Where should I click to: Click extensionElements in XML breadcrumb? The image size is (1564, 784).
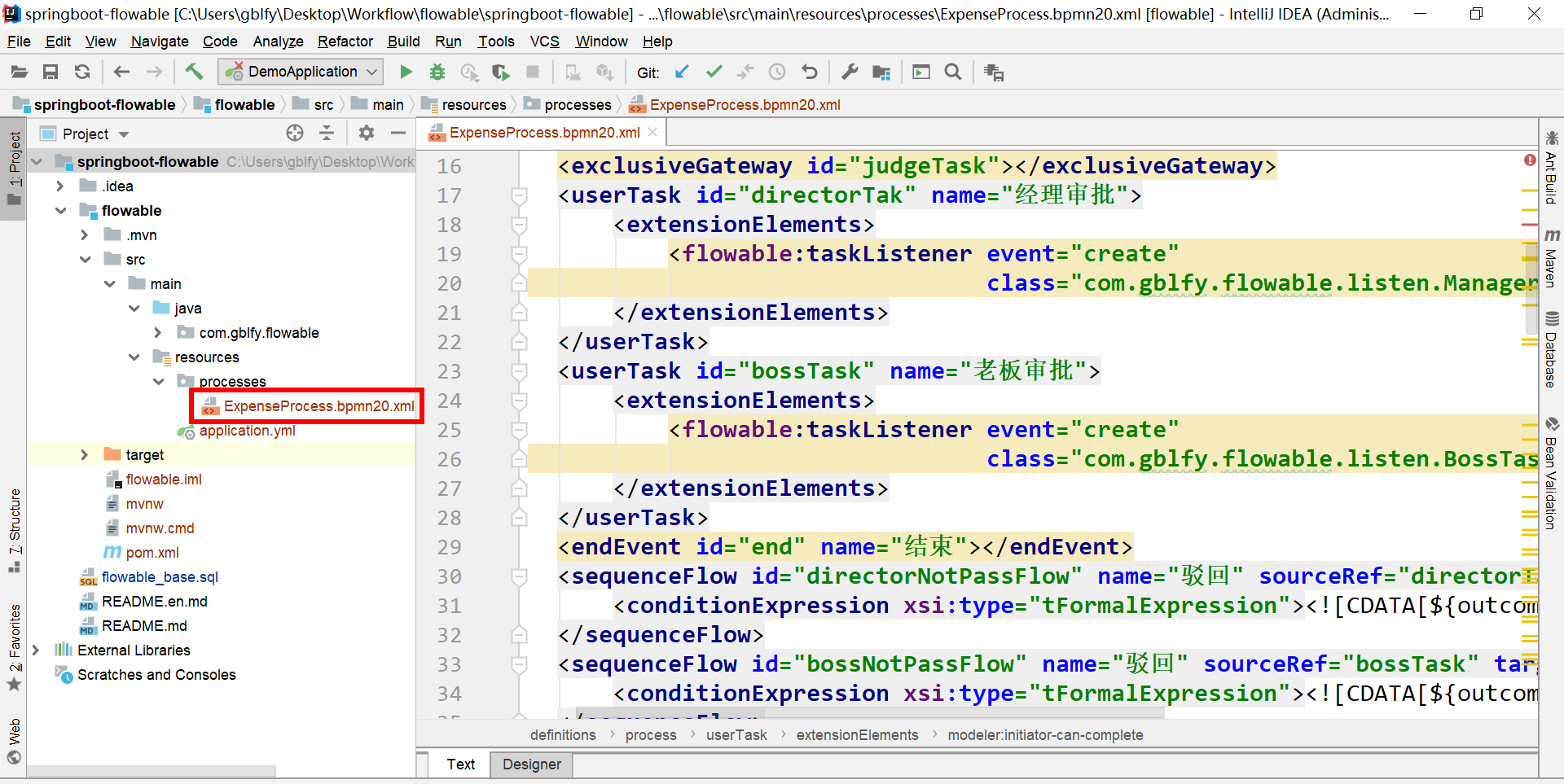(857, 735)
